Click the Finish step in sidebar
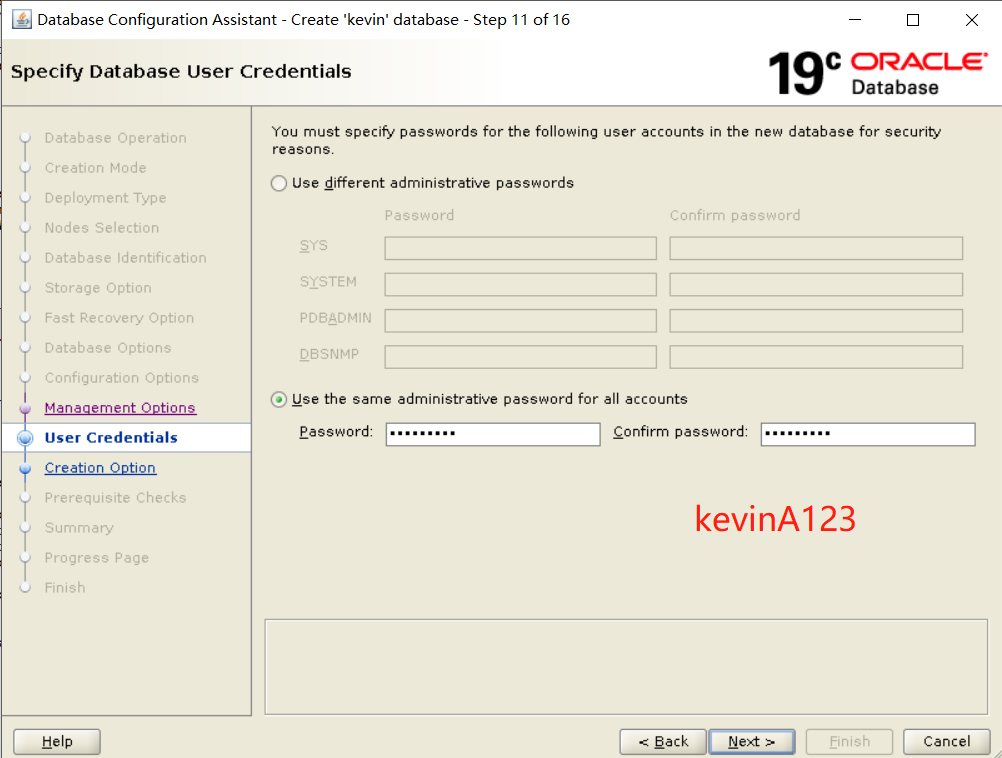 click(65, 588)
